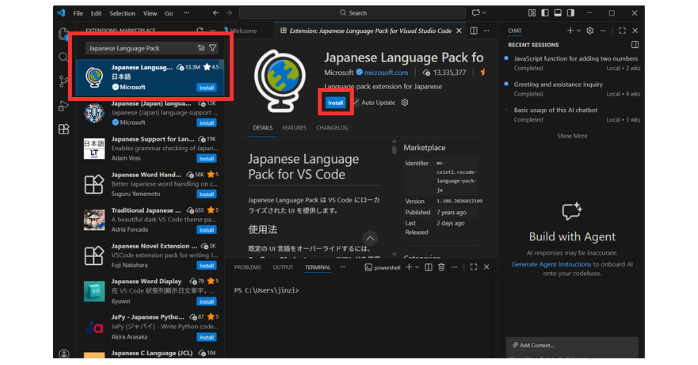
Task: Show more panel tabs ellipsis
Action: tap(343, 267)
